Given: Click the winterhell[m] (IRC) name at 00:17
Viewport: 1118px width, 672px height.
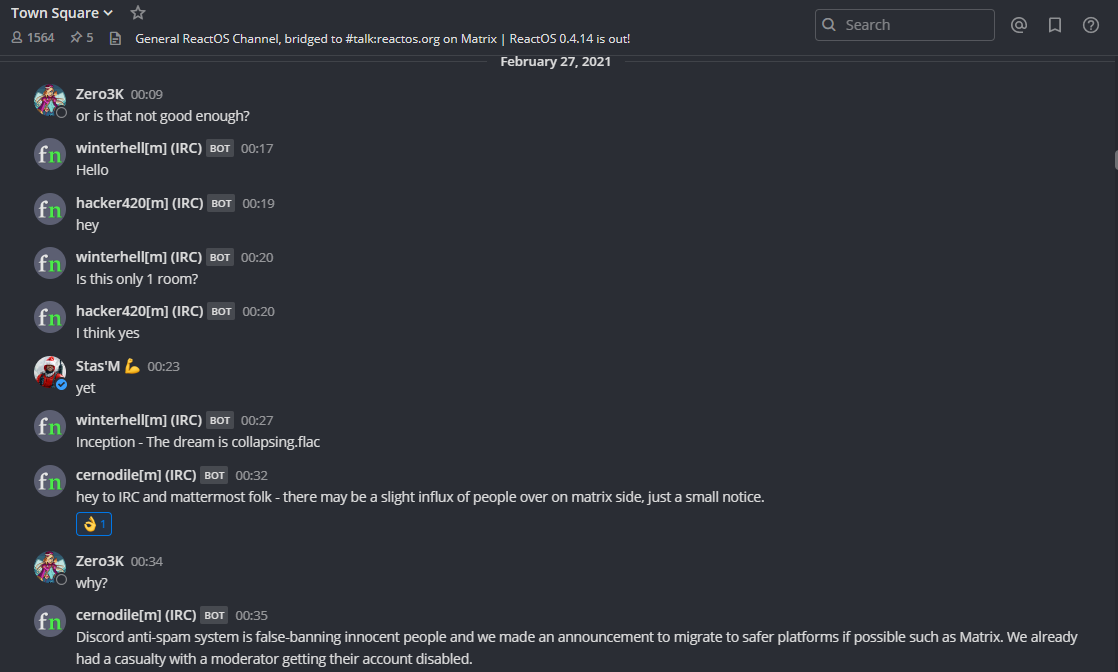Looking at the screenshot, I should tap(139, 148).
